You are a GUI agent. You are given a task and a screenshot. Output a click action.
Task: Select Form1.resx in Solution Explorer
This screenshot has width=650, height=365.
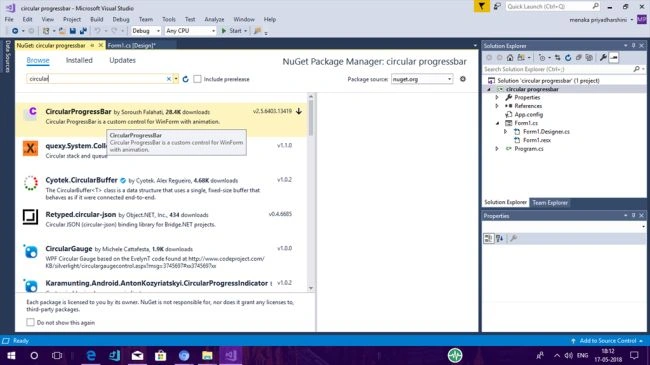click(x=536, y=140)
